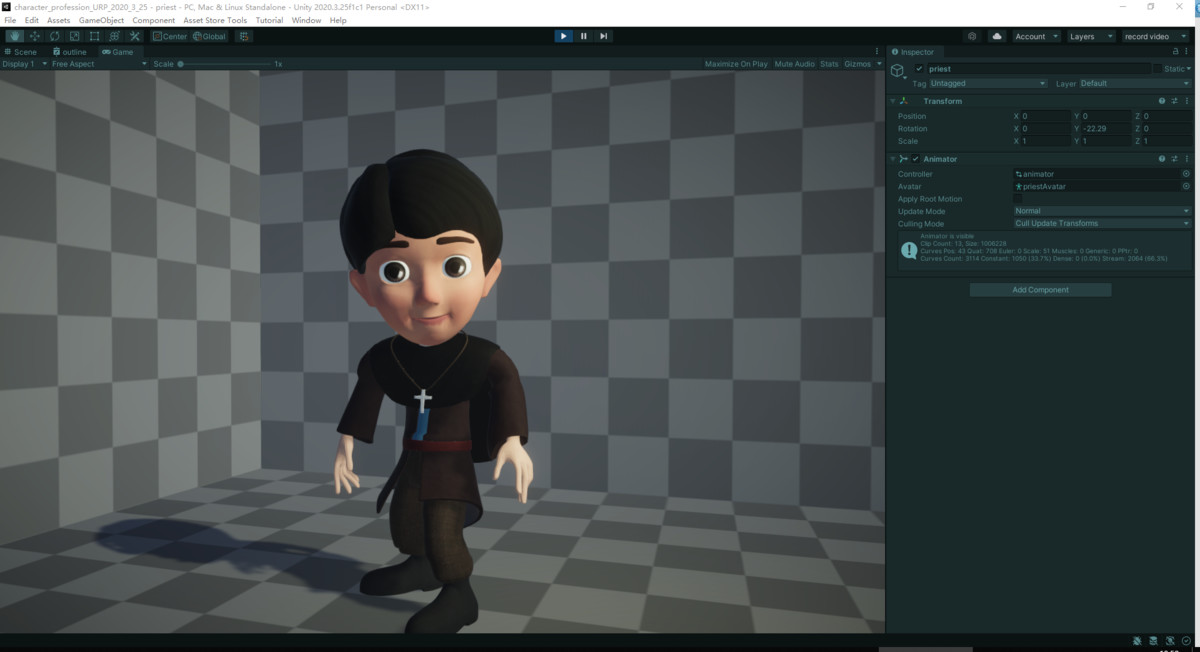Open the Culling Mode dropdown
Viewport: 1200px width, 652px height.
click(x=1102, y=224)
